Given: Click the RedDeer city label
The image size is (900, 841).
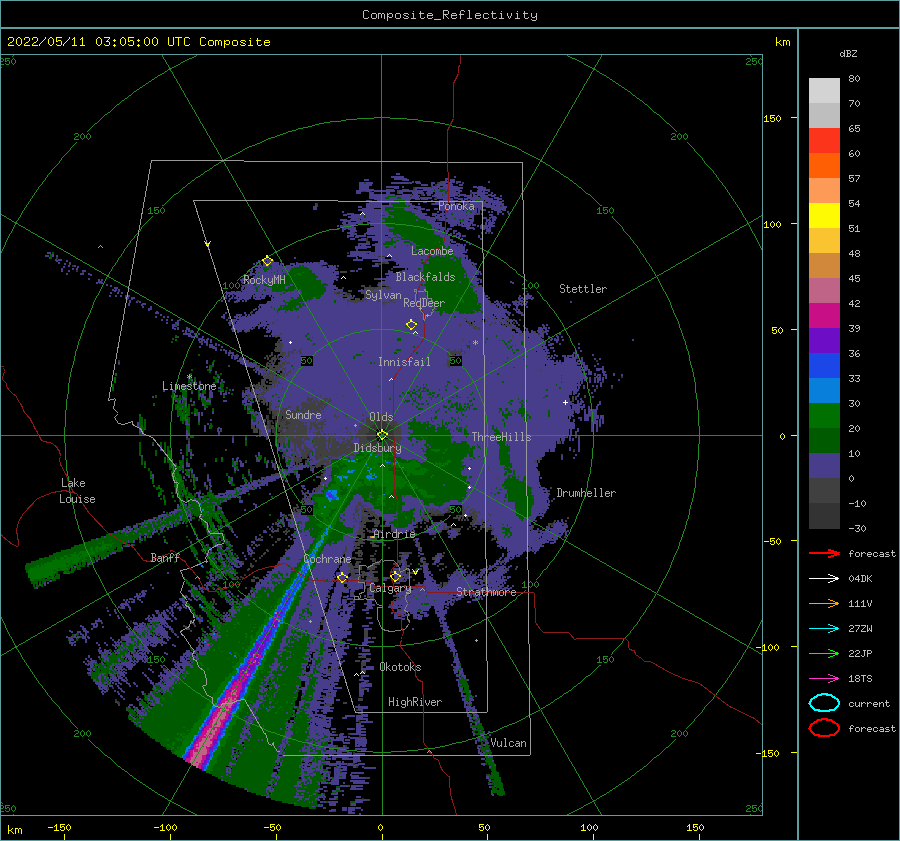Looking at the screenshot, I should (x=424, y=303).
